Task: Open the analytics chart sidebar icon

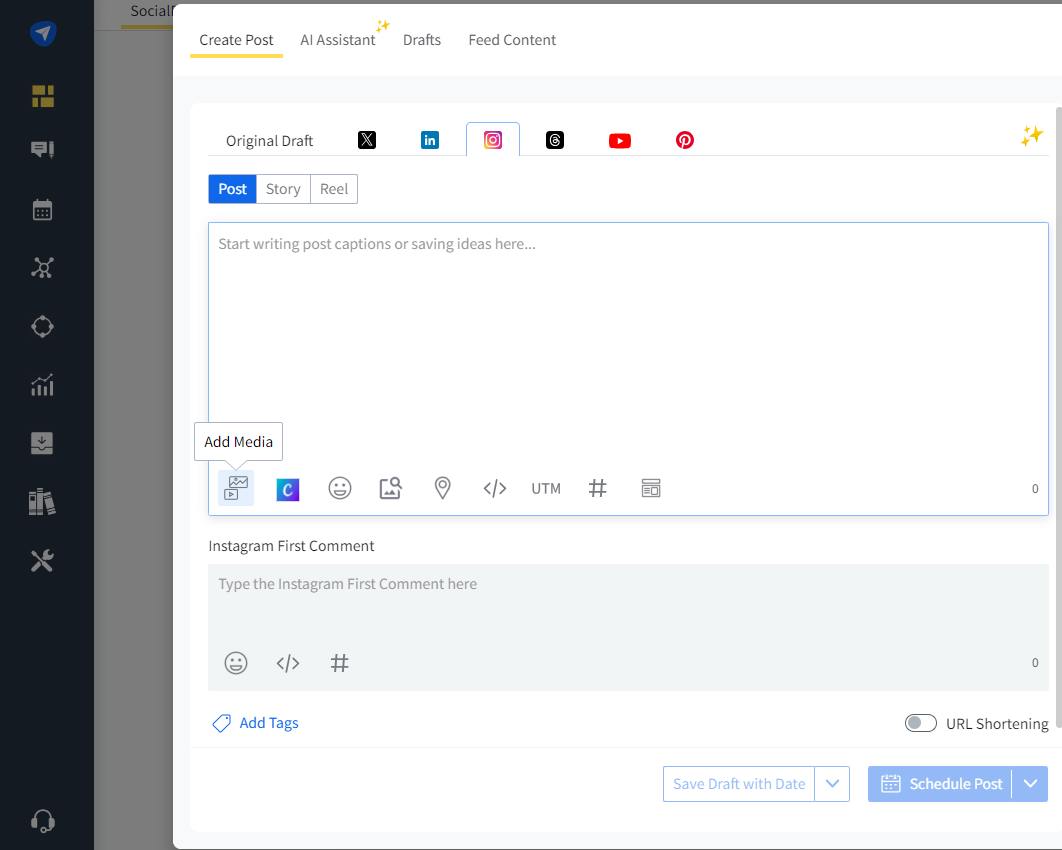Action: tap(42, 385)
